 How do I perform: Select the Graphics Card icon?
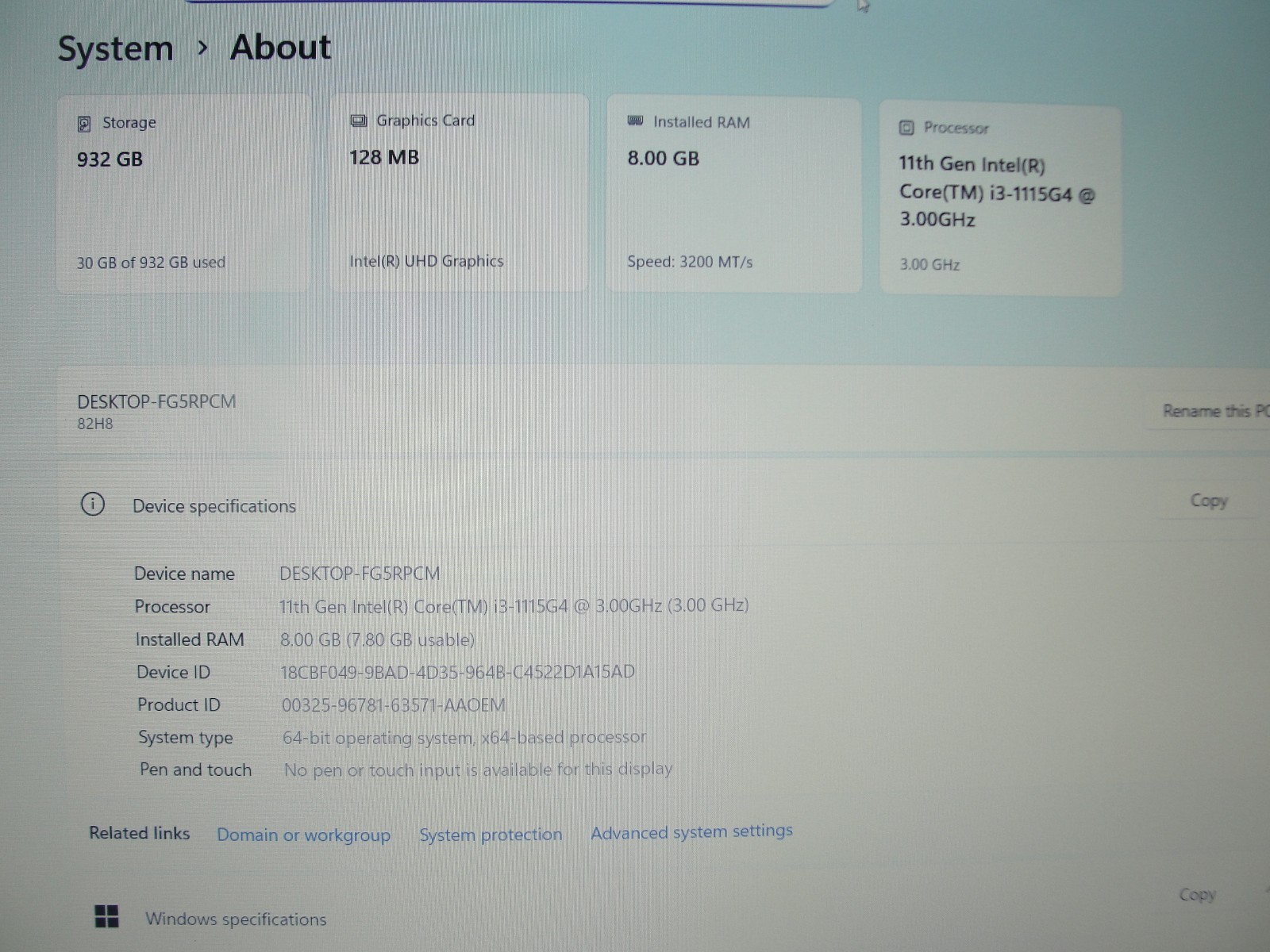point(359,121)
